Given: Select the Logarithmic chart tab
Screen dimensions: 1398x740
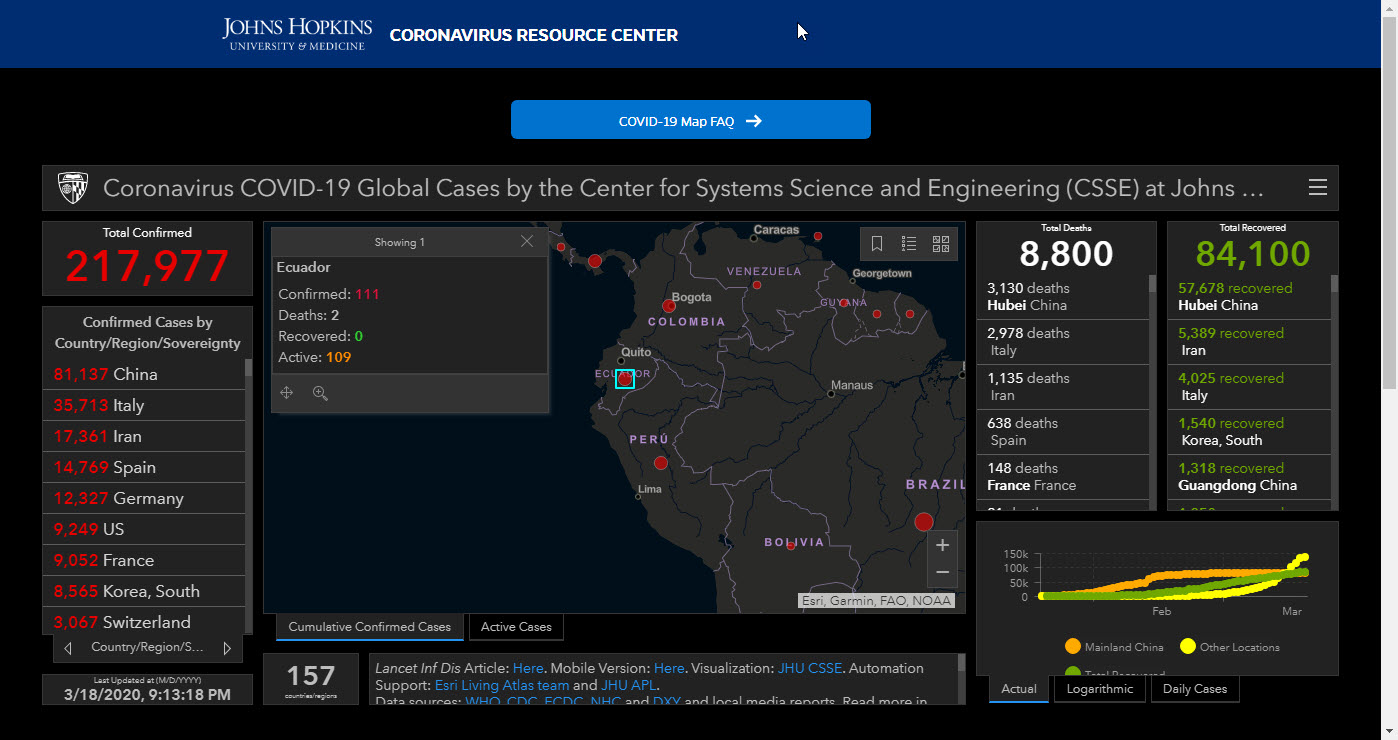Looking at the screenshot, I should click(1100, 689).
